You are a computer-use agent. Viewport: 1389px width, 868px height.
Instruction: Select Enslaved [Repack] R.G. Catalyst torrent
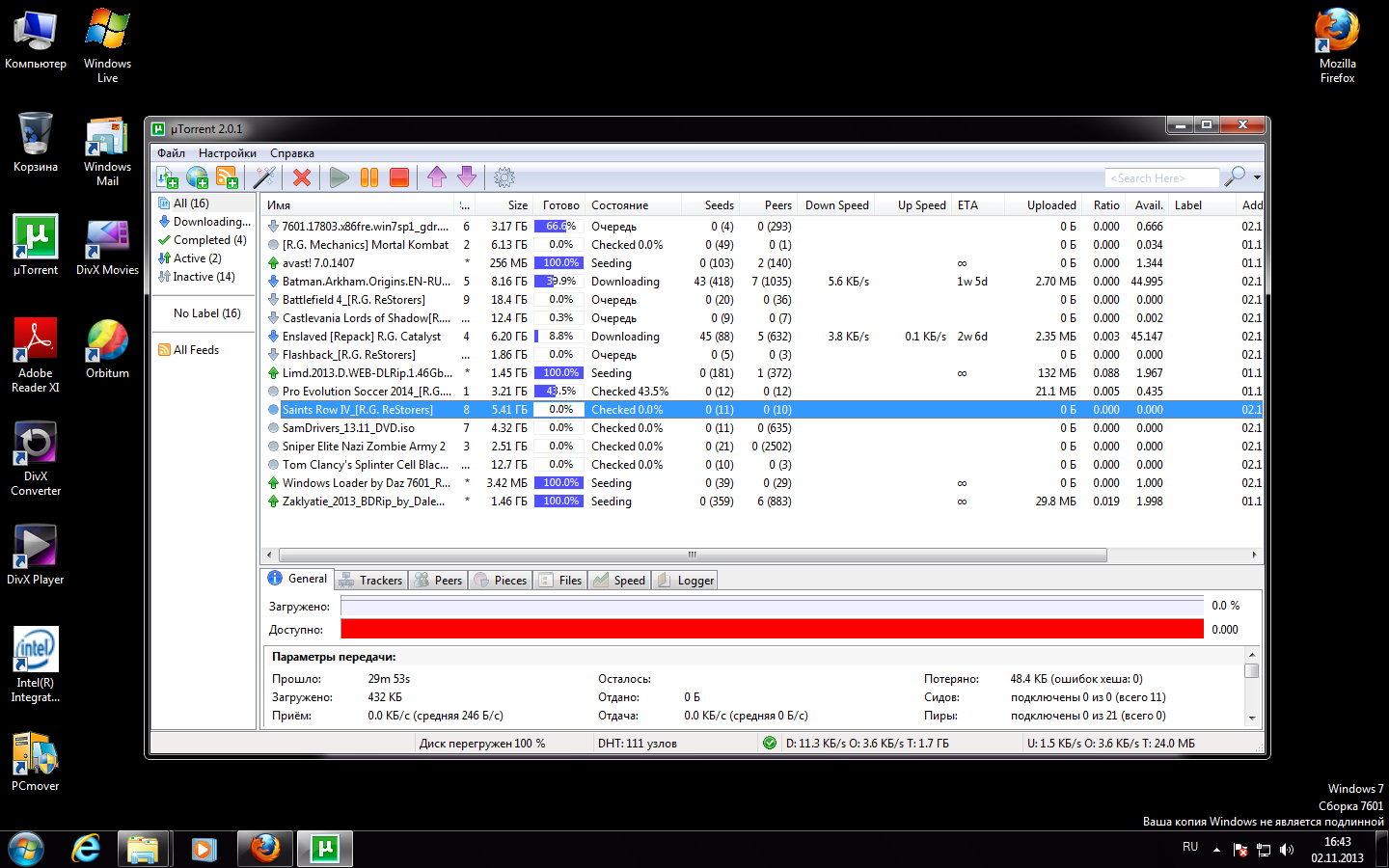pyautogui.click(x=762, y=337)
